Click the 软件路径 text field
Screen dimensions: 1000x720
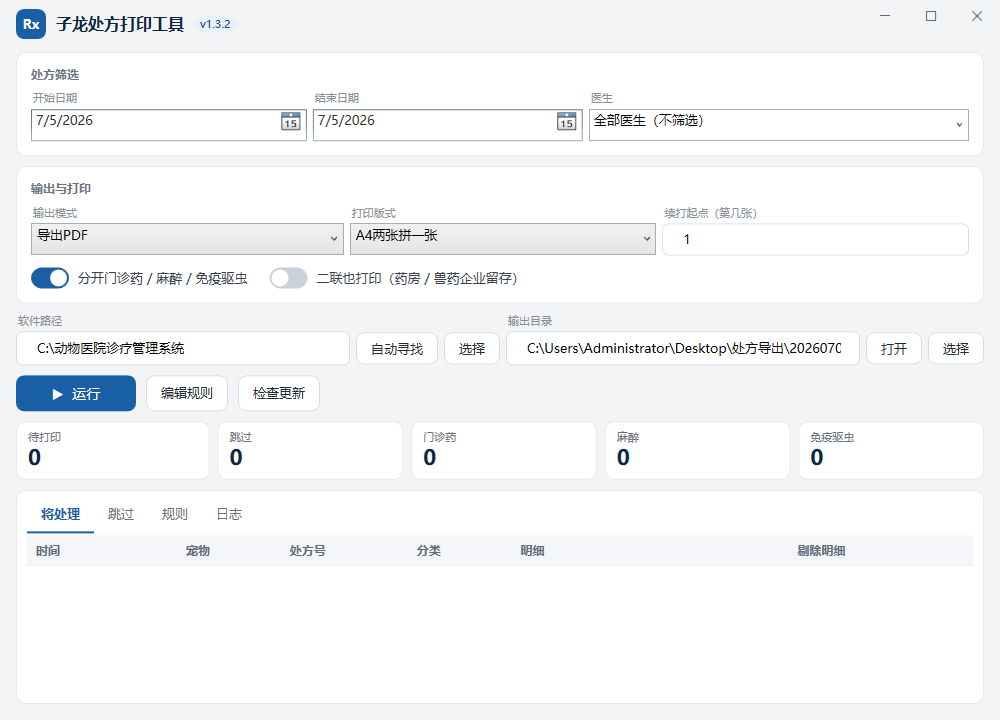tap(183, 348)
